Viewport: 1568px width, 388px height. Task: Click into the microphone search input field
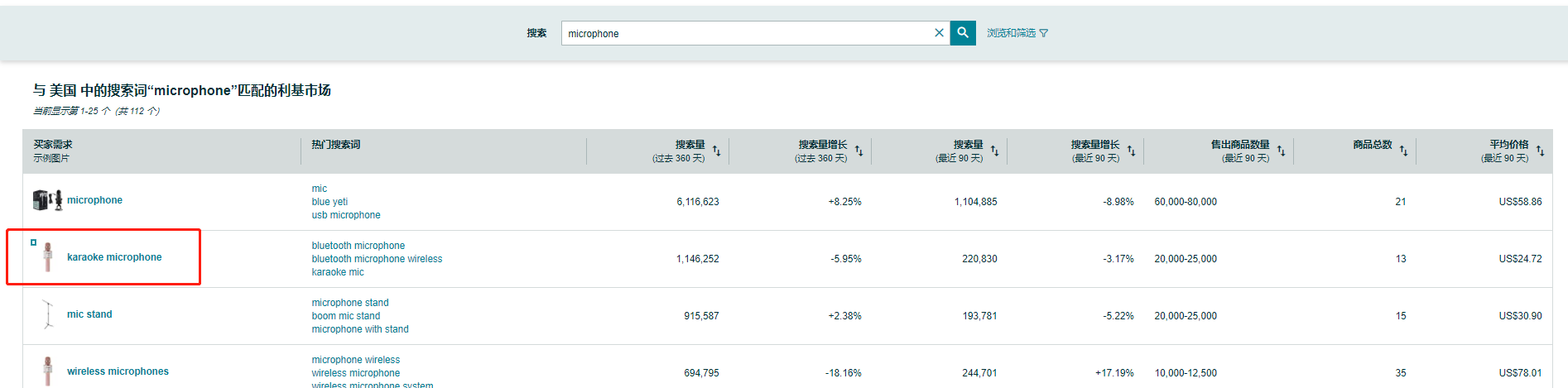[745, 33]
